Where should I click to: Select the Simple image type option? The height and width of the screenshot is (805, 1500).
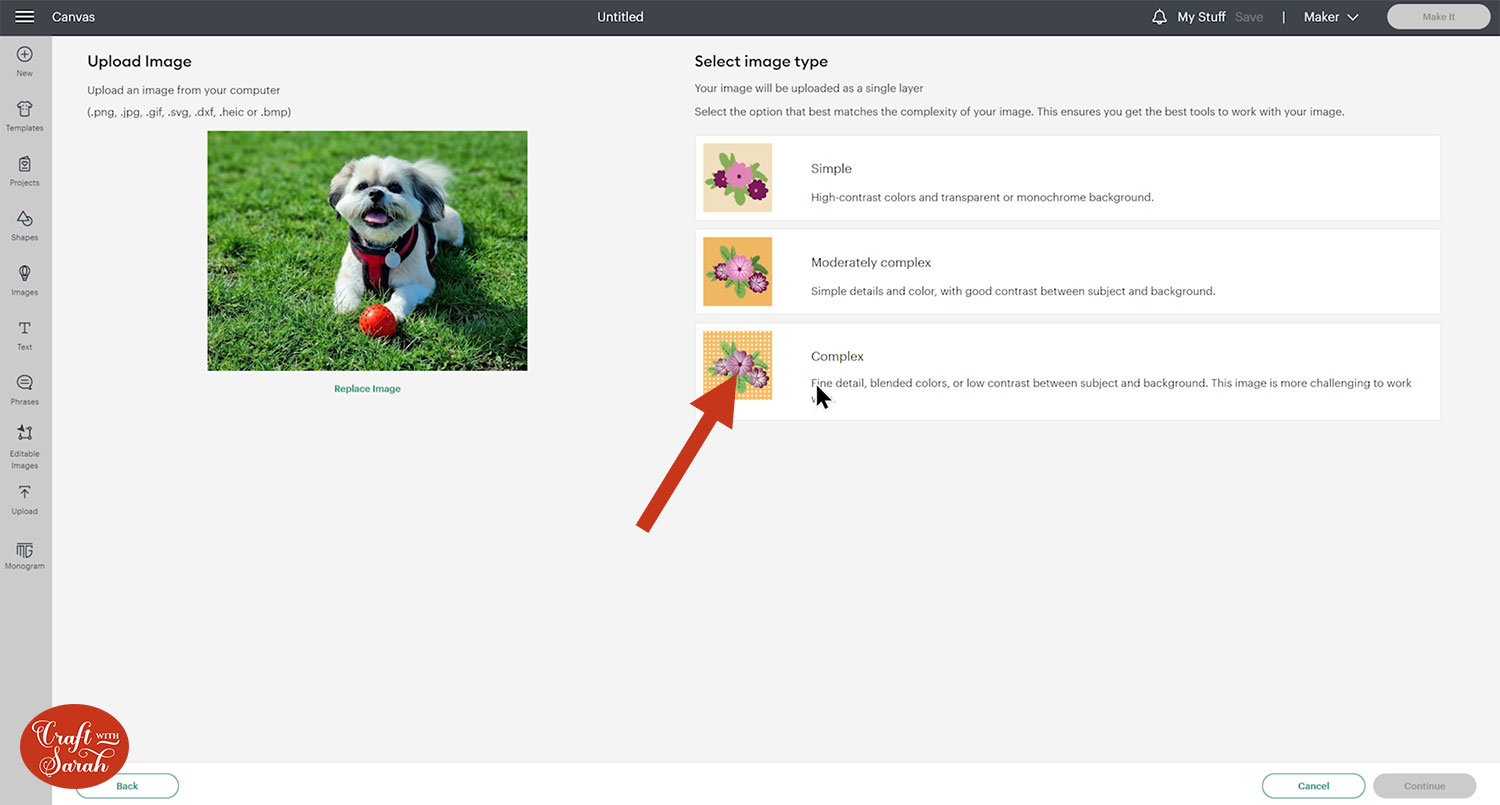[1067, 178]
